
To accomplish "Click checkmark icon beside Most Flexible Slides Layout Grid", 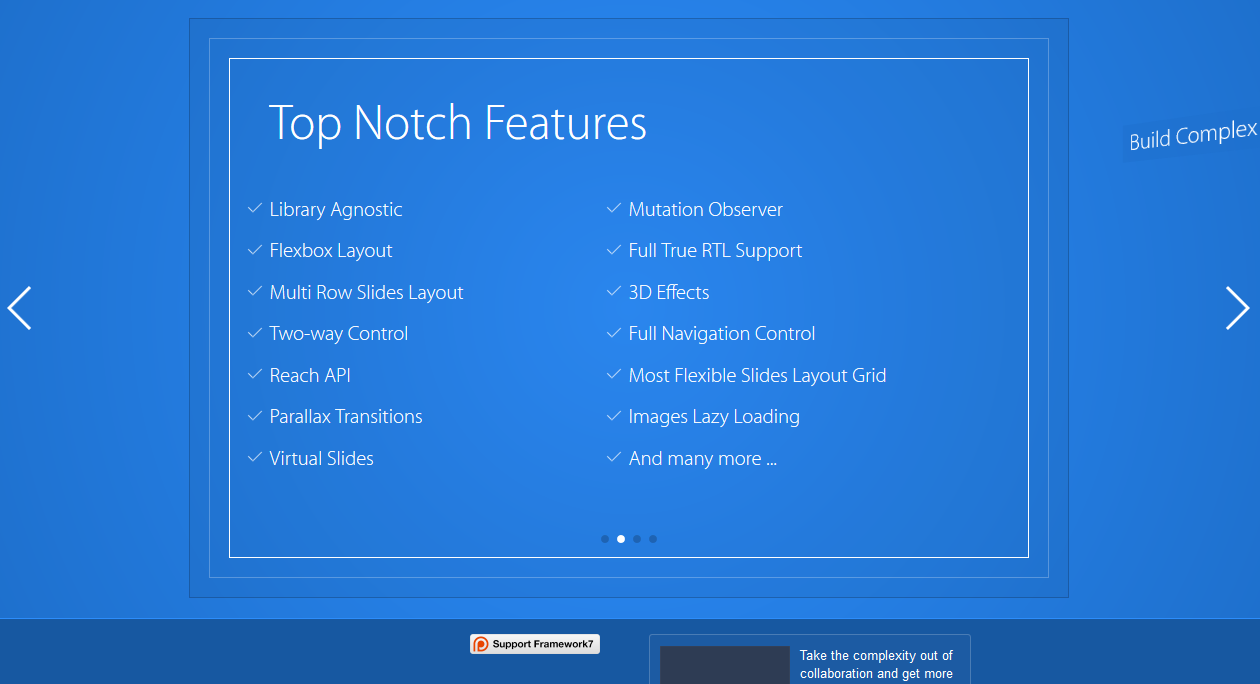I will click(614, 374).
